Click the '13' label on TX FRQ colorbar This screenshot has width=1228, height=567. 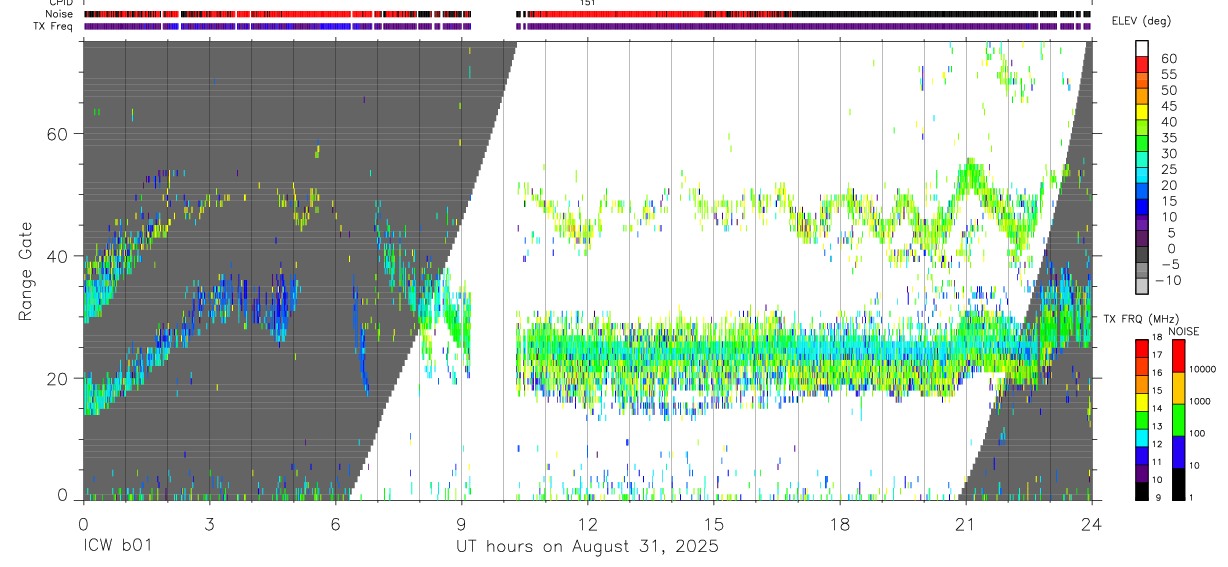(1158, 427)
